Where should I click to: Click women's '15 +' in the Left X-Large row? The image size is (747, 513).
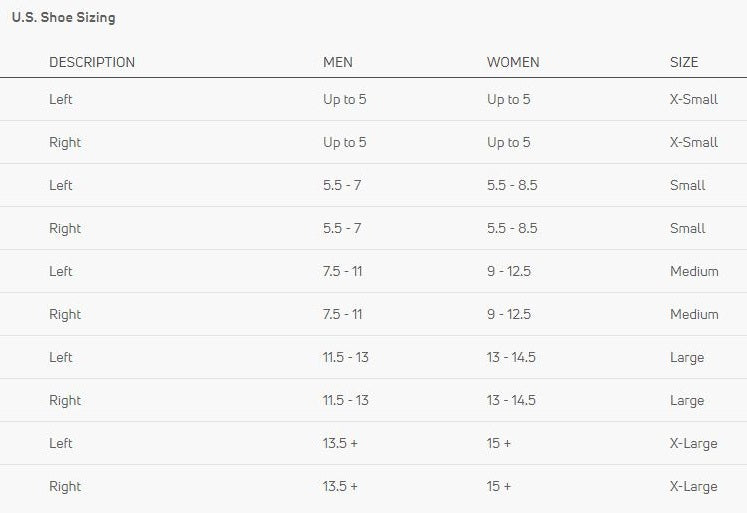499,443
